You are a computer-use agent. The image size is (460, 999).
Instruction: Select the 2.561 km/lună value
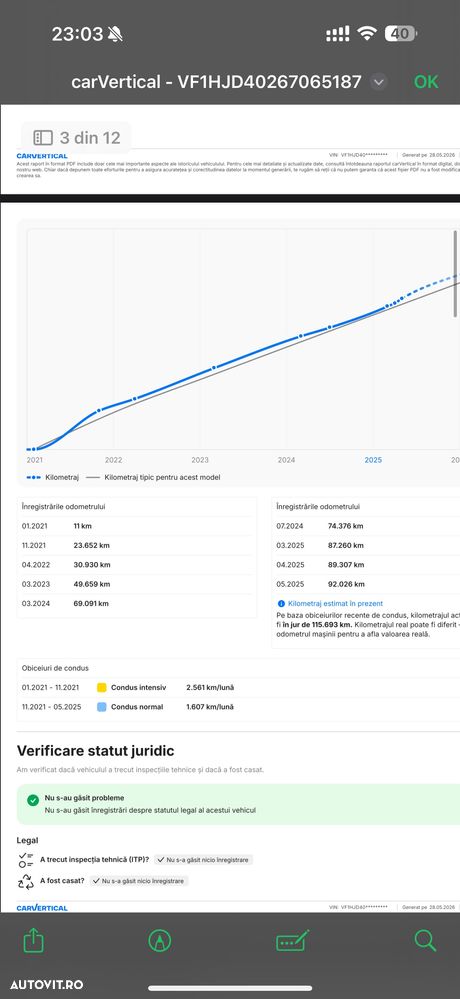tap(210, 687)
